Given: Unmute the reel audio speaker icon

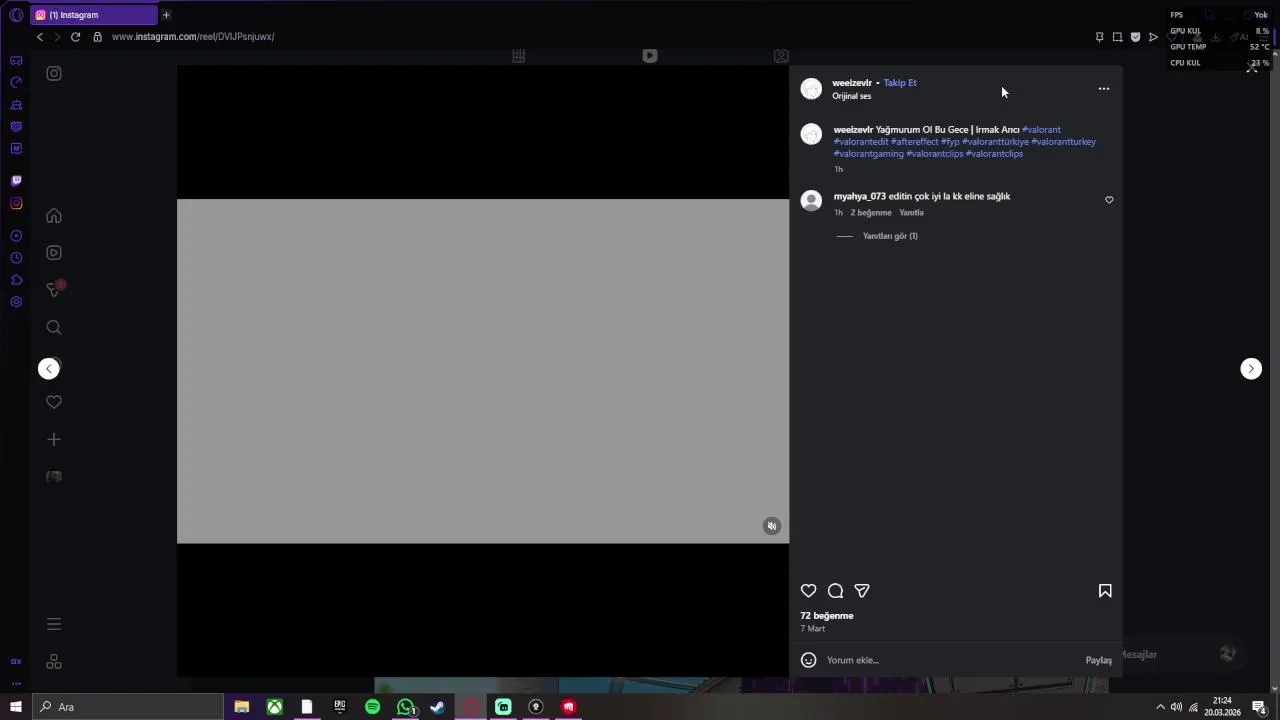Looking at the screenshot, I should tap(771, 526).
